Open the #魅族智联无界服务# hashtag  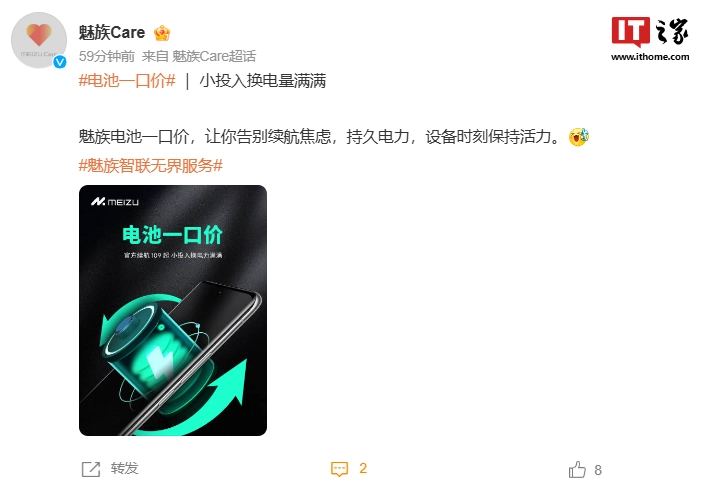point(151,166)
